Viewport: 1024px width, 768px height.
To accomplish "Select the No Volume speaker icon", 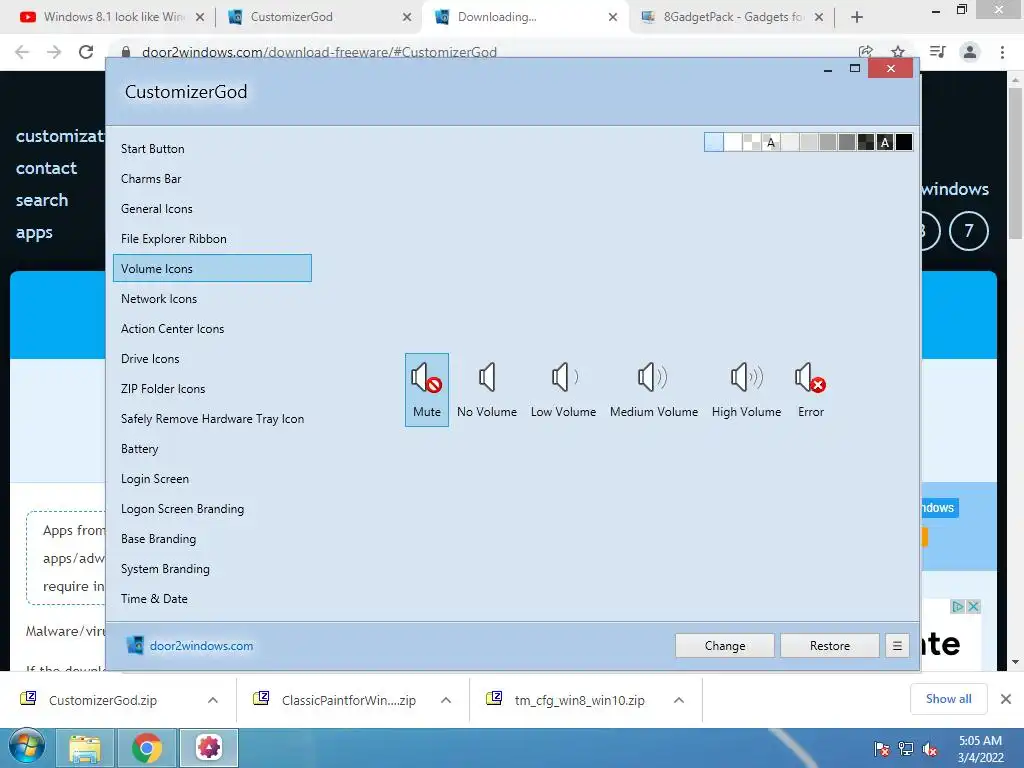I will click(487, 390).
